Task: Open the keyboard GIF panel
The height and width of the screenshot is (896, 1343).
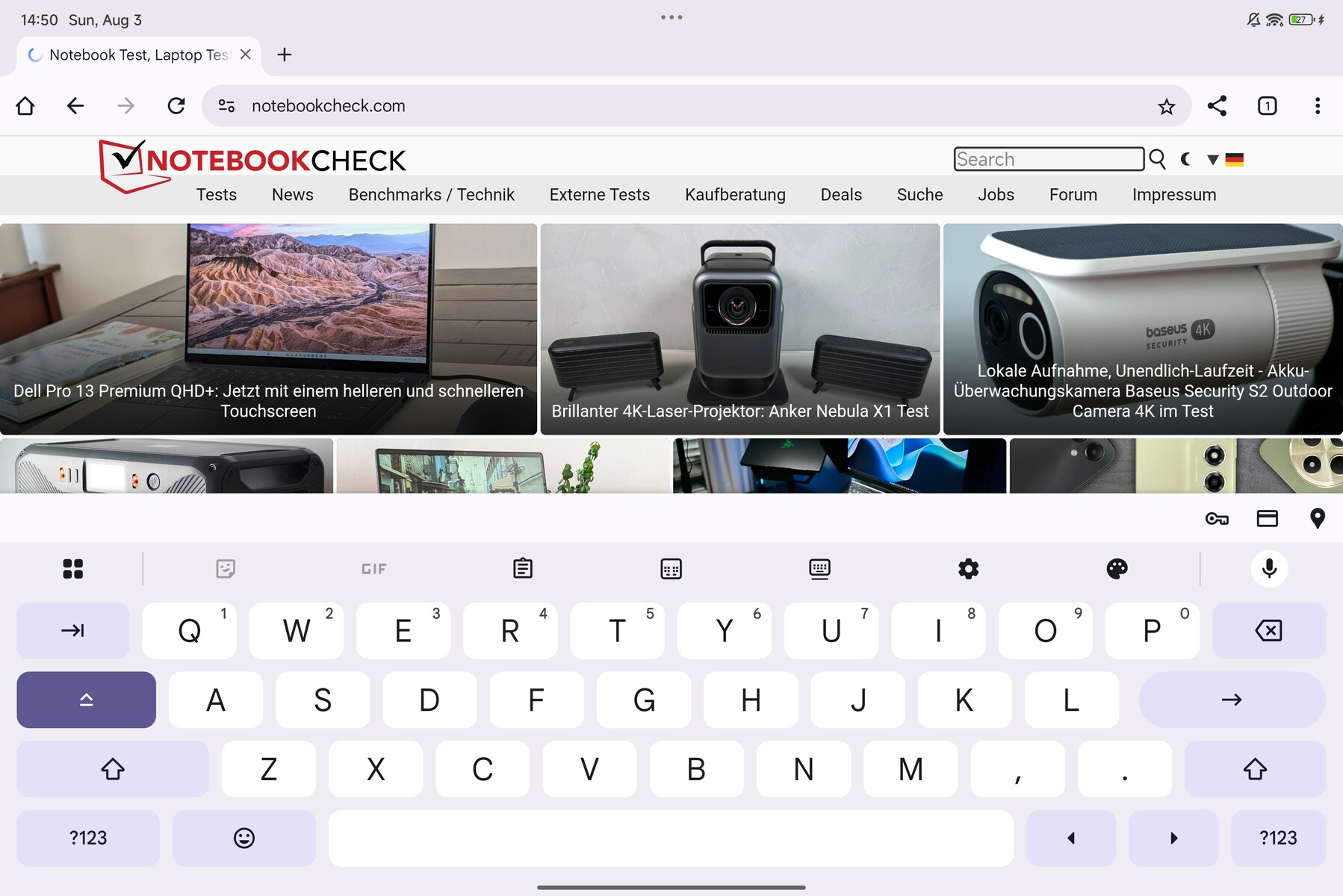Action: pos(374,569)
